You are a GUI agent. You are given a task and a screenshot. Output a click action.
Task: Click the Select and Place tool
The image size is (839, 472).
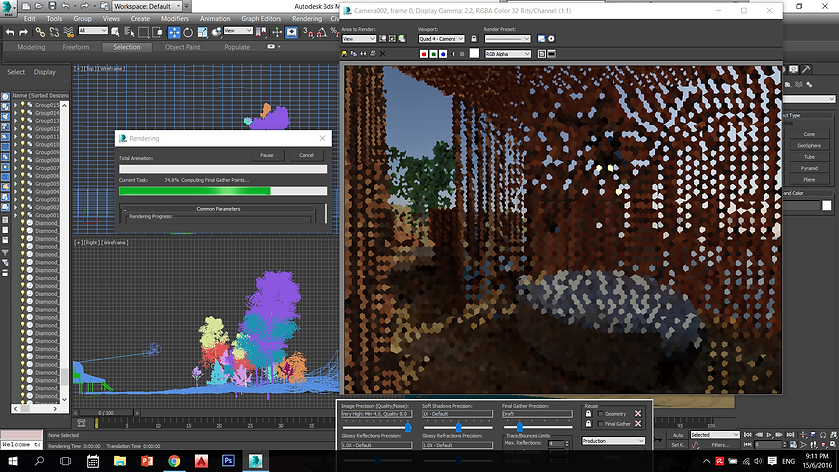point(216,32)
